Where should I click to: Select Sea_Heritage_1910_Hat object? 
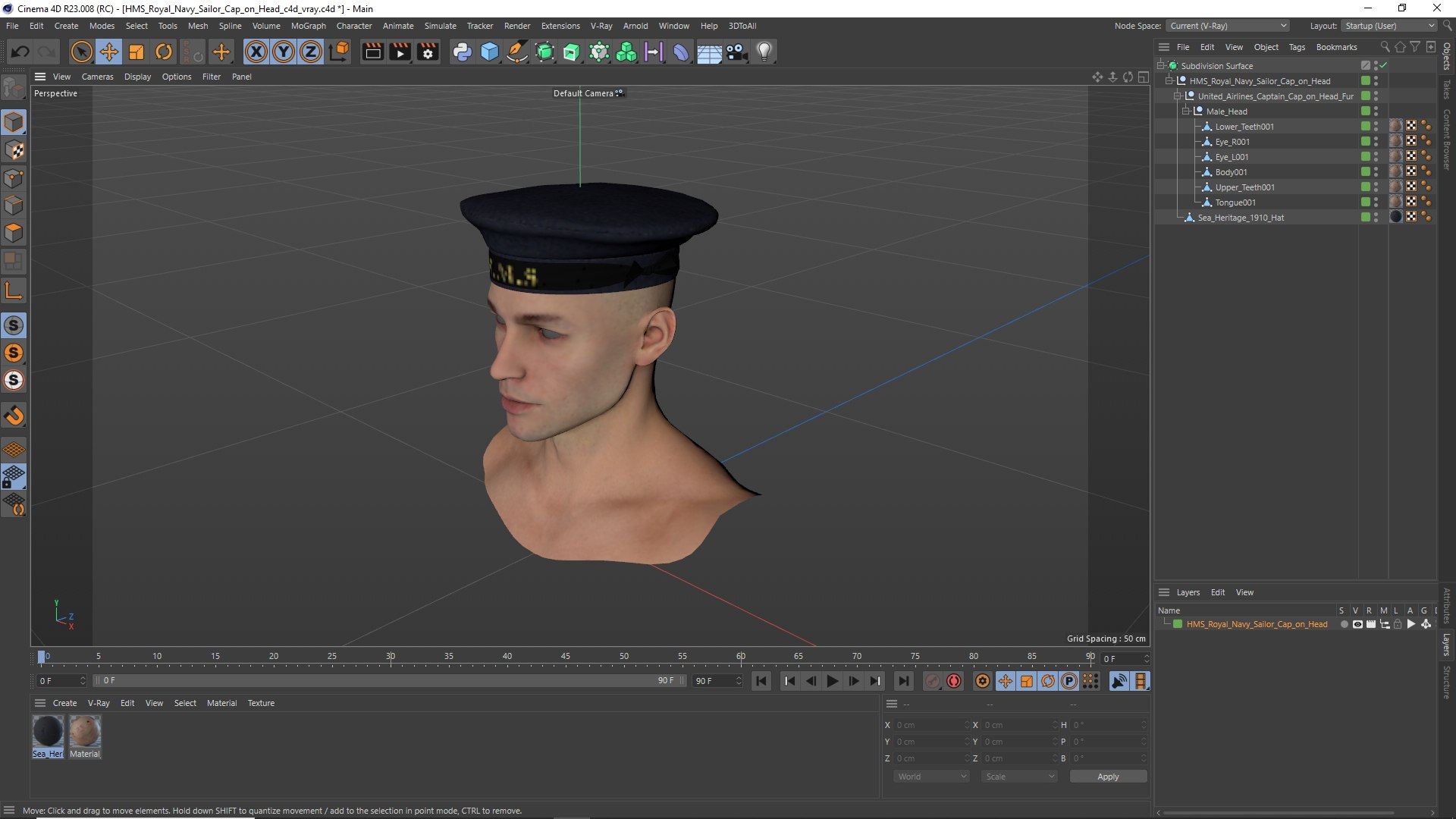[x=1241, y=218]
